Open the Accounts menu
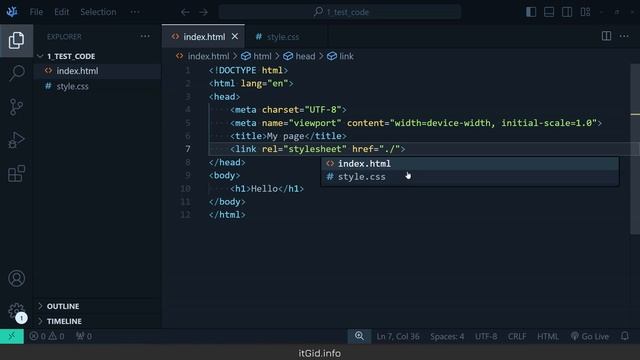 [x=16, y=278]
